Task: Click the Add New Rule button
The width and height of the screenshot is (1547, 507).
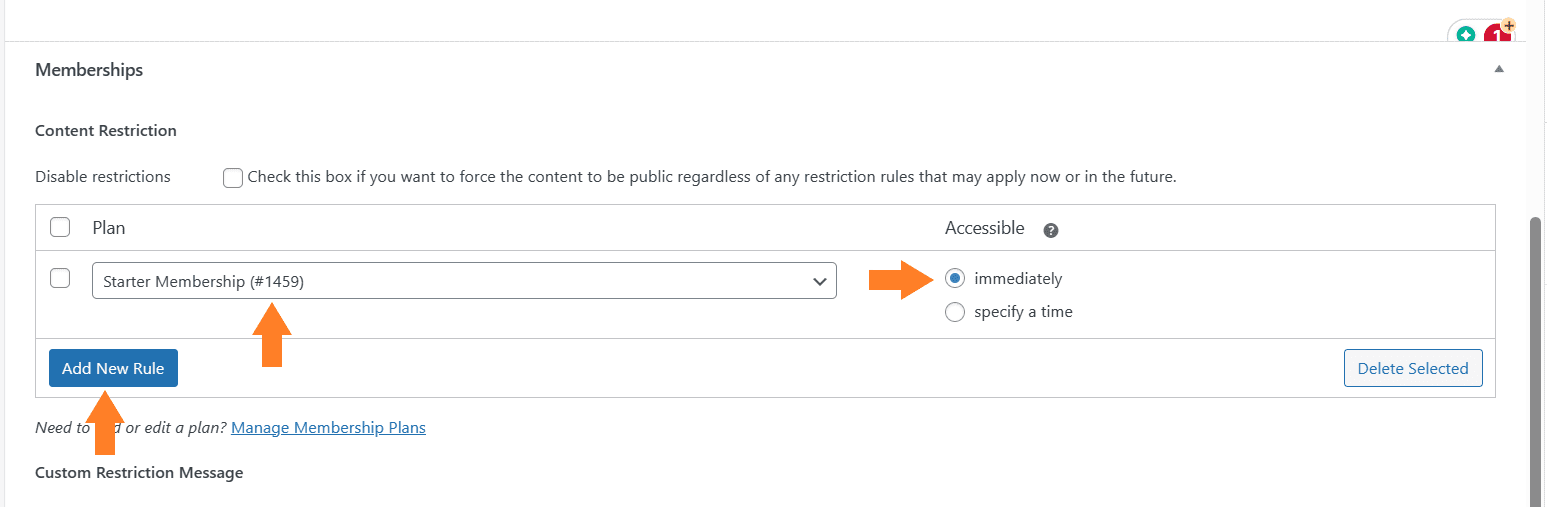Action: [113, 368]
